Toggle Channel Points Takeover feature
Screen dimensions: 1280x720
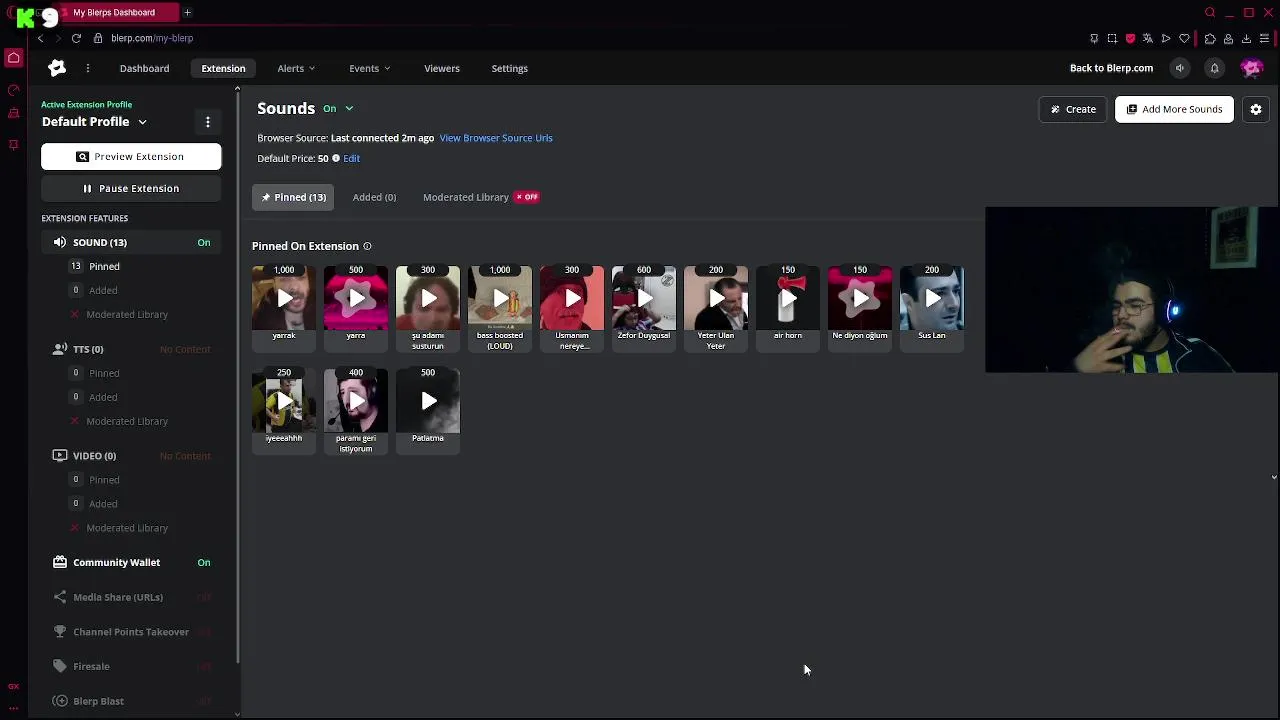(x=204, y=632)
